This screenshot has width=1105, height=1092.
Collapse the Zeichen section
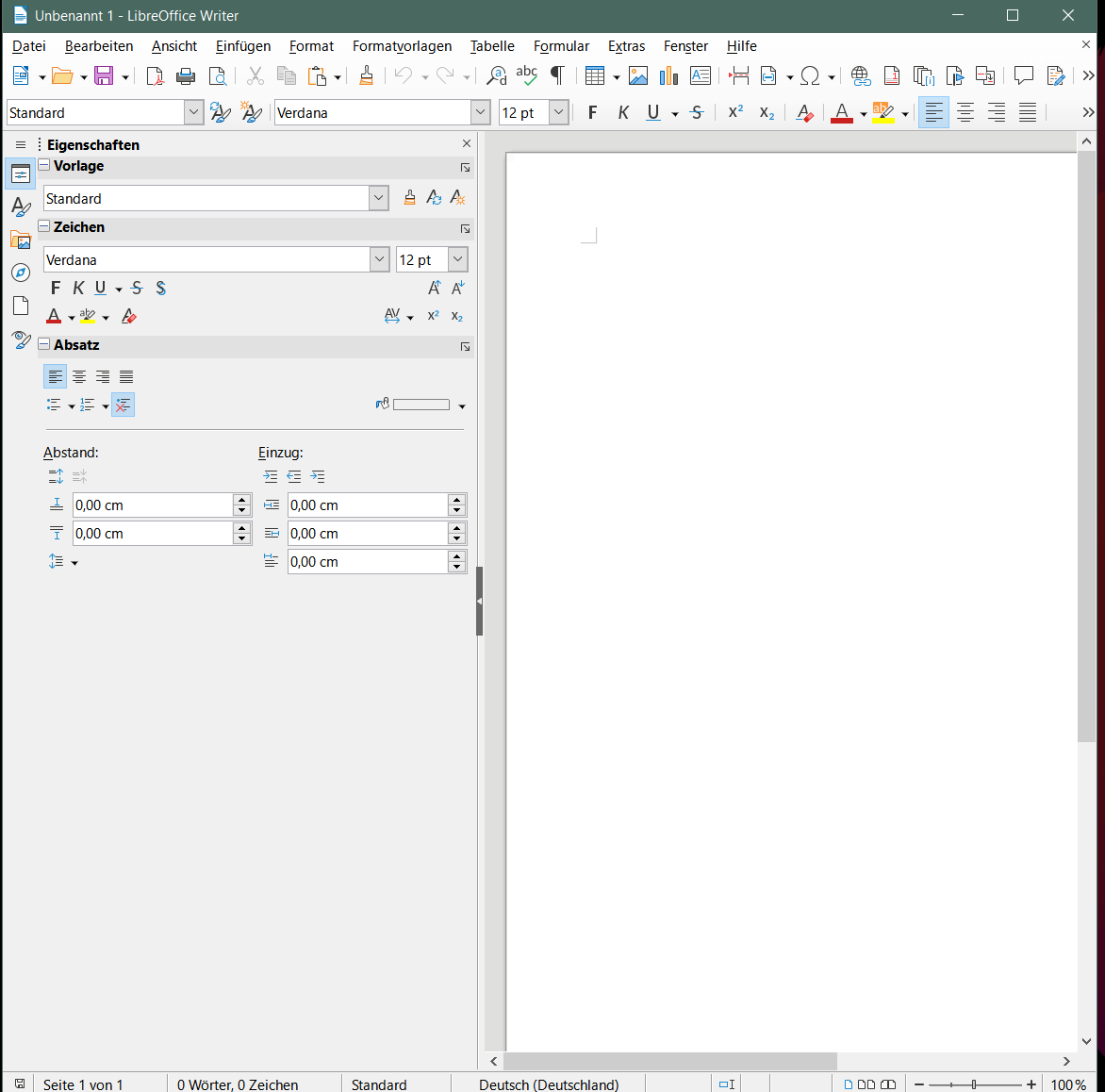pos(43,226)
